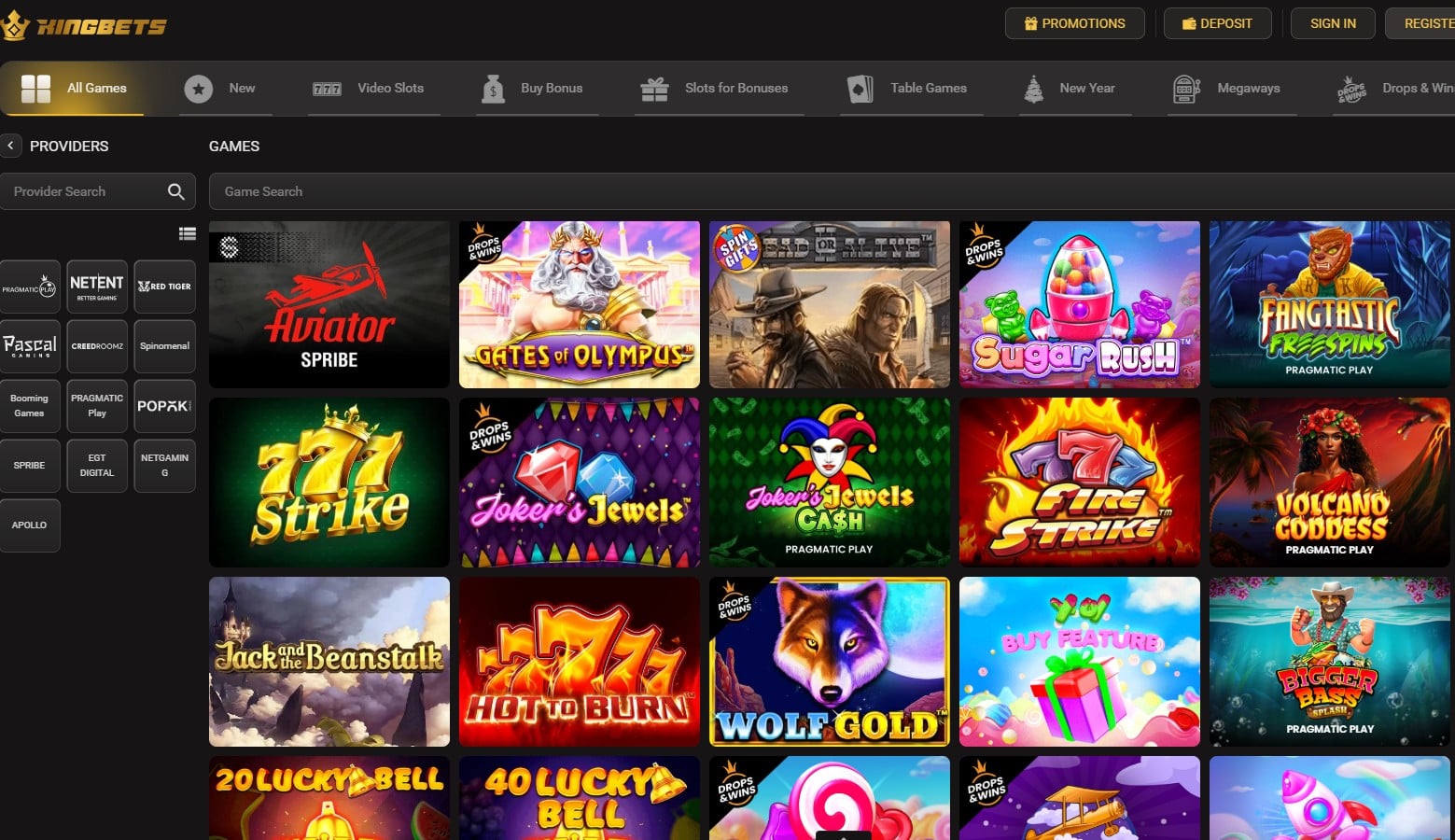Select the Popok provider tile
1455x840 pixels.
coord(164,406)
